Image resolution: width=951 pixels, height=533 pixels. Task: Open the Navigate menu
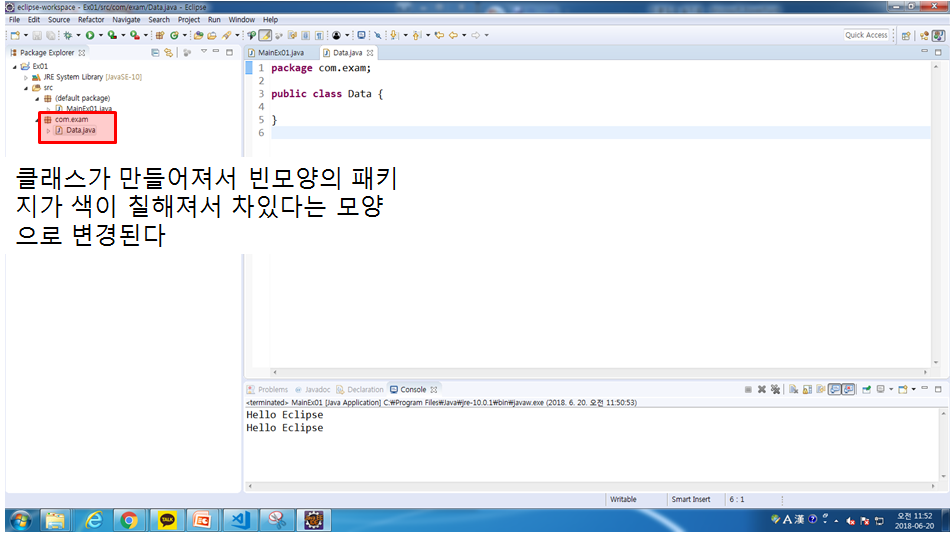pyautogui.click(x=126, y=19)
